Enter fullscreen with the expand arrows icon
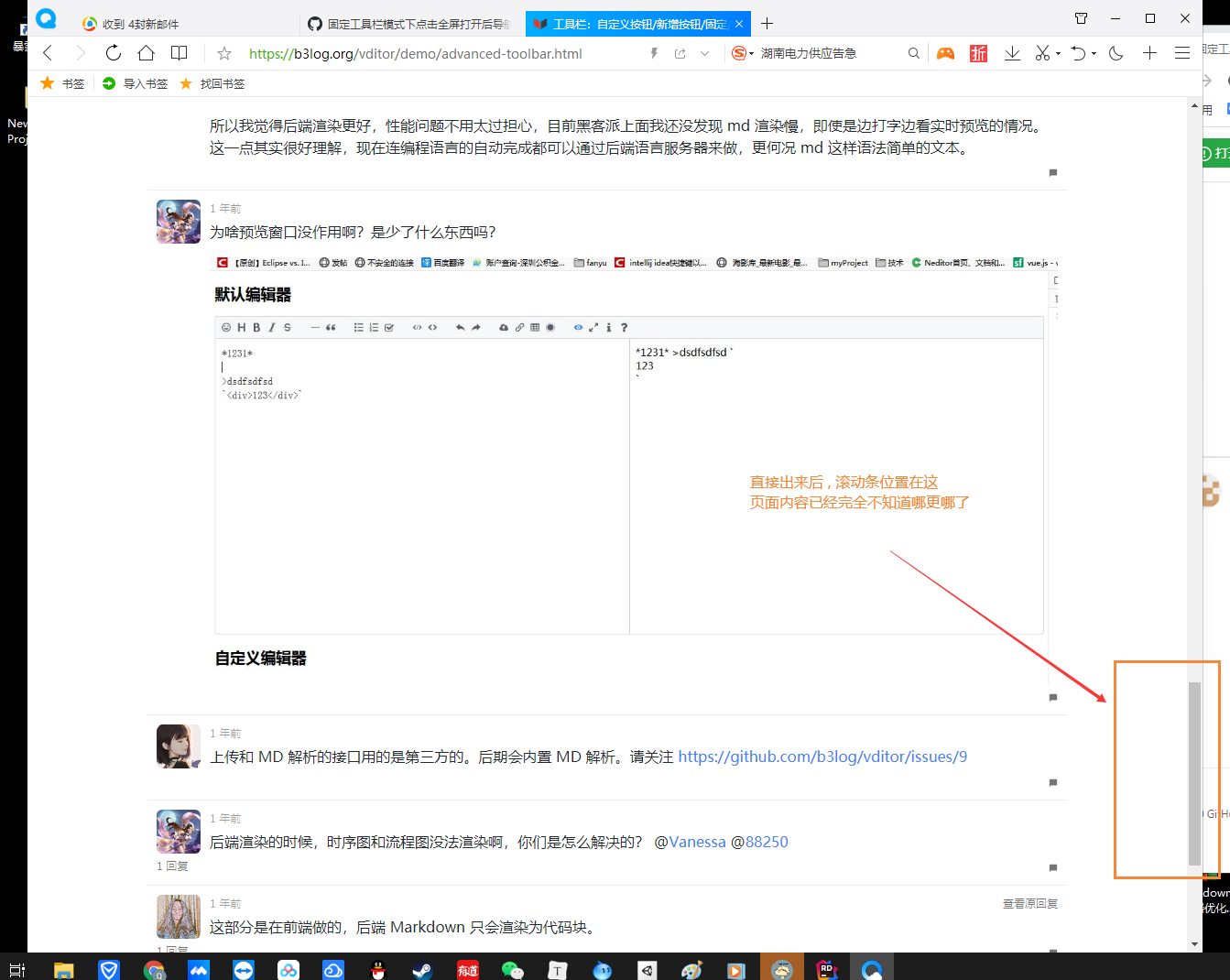Viewport: 1230px width, 980px height. click(x=593, y=327)
